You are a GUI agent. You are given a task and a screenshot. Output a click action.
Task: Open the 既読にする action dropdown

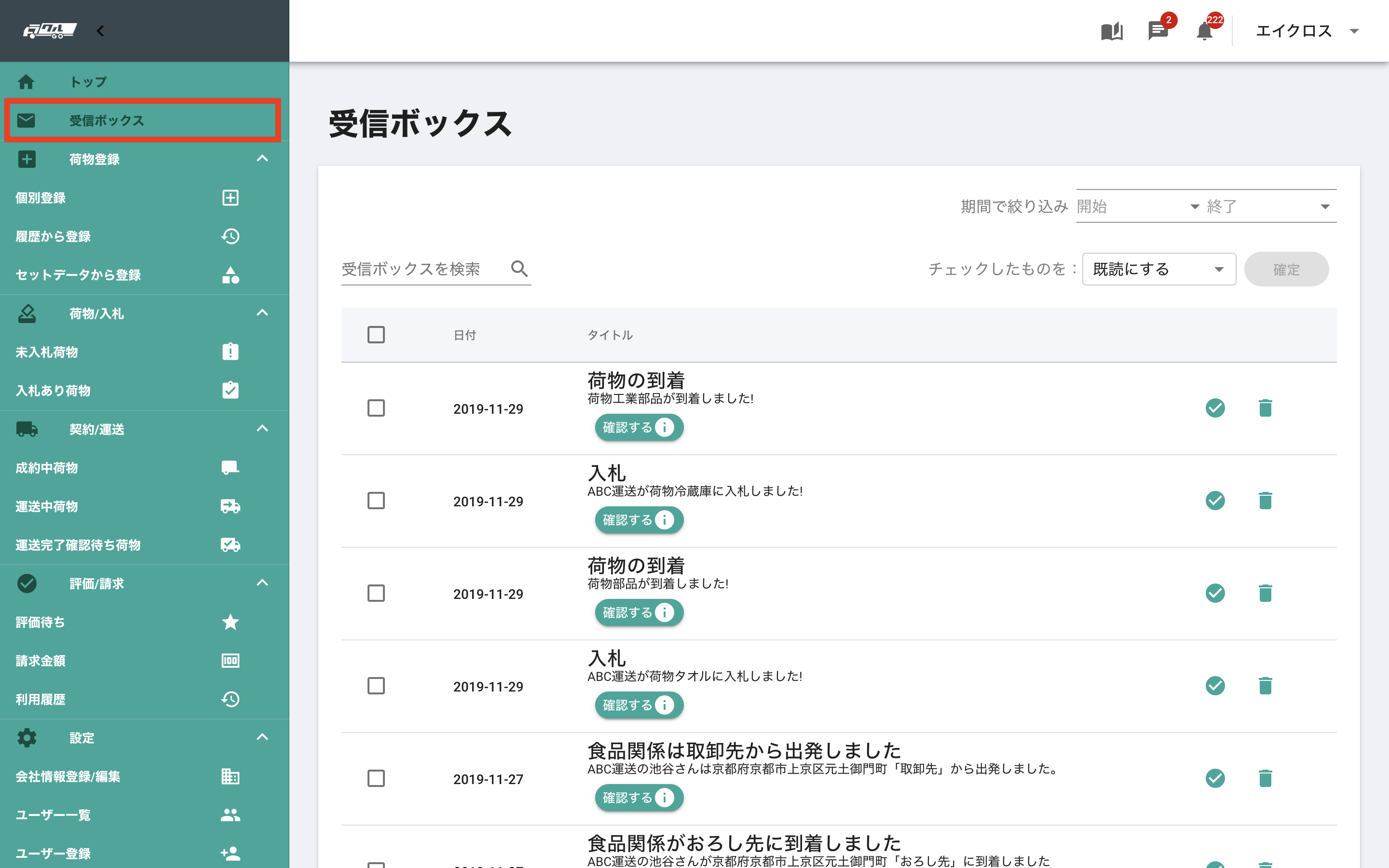(1159, 269)
